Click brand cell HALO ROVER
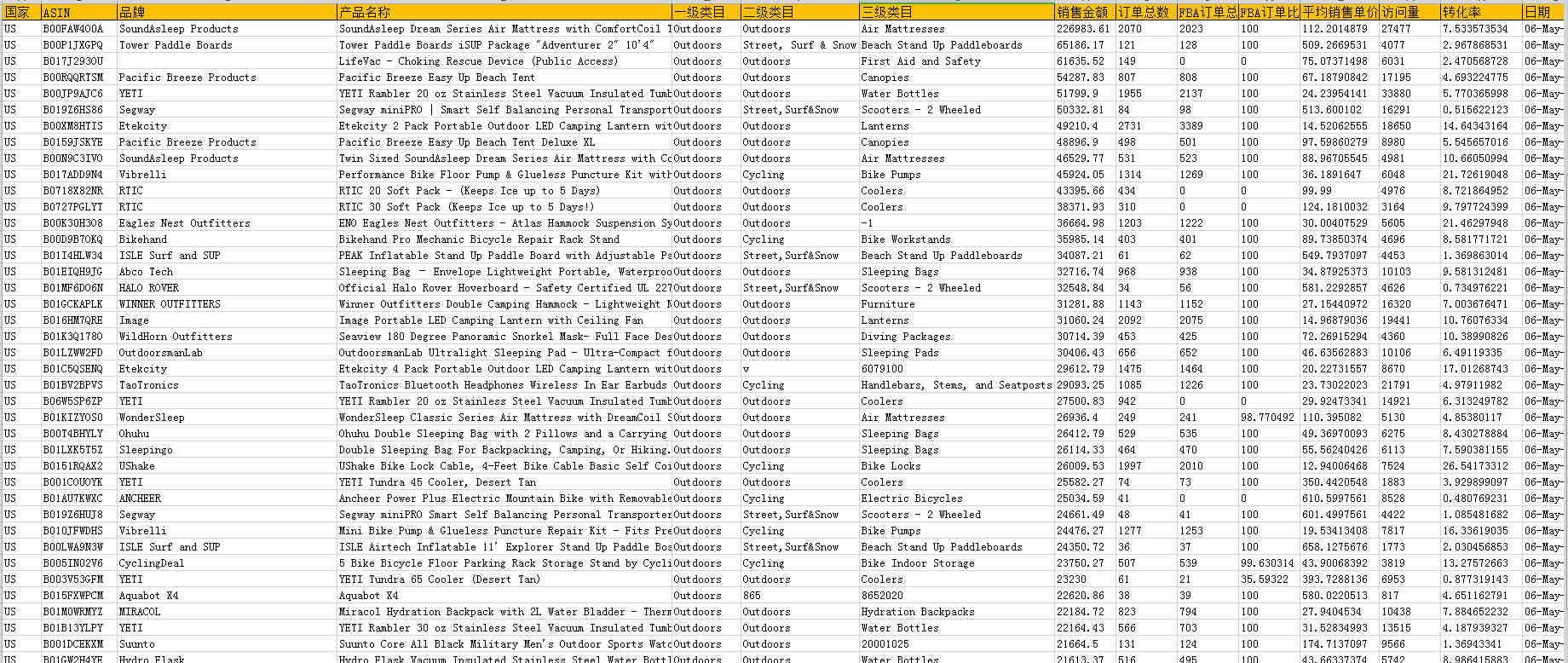 click(x=227, y=288)
